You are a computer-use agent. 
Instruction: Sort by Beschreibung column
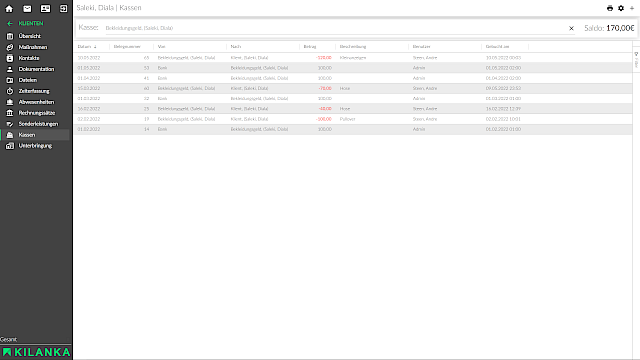click(353, 47)
